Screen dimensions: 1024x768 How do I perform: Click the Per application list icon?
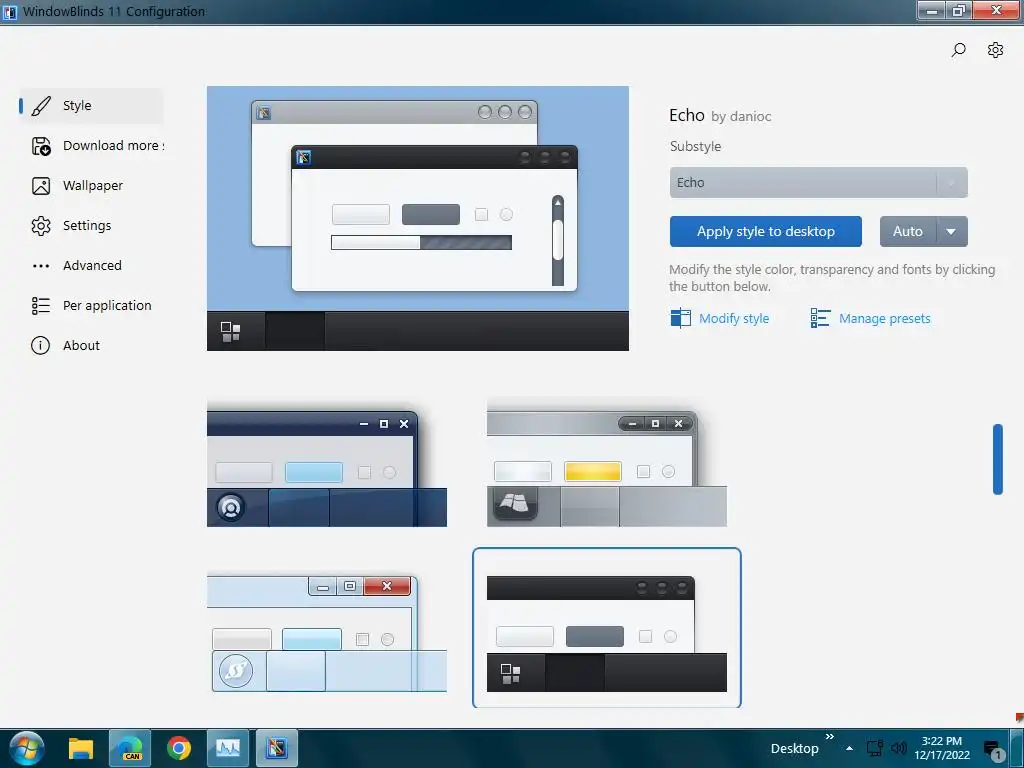tap(40, 306)
